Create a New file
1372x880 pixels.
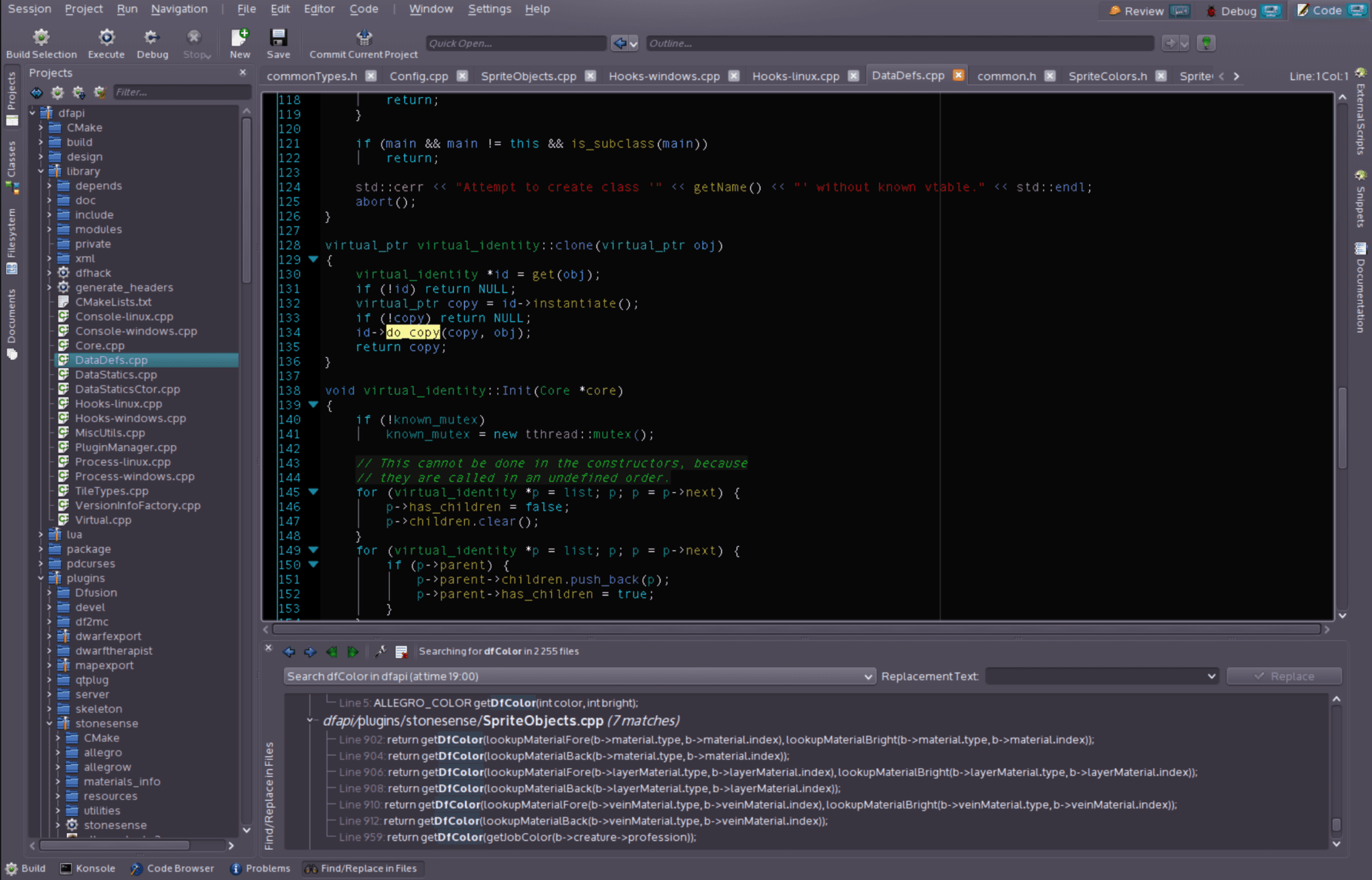pos(240,42)
